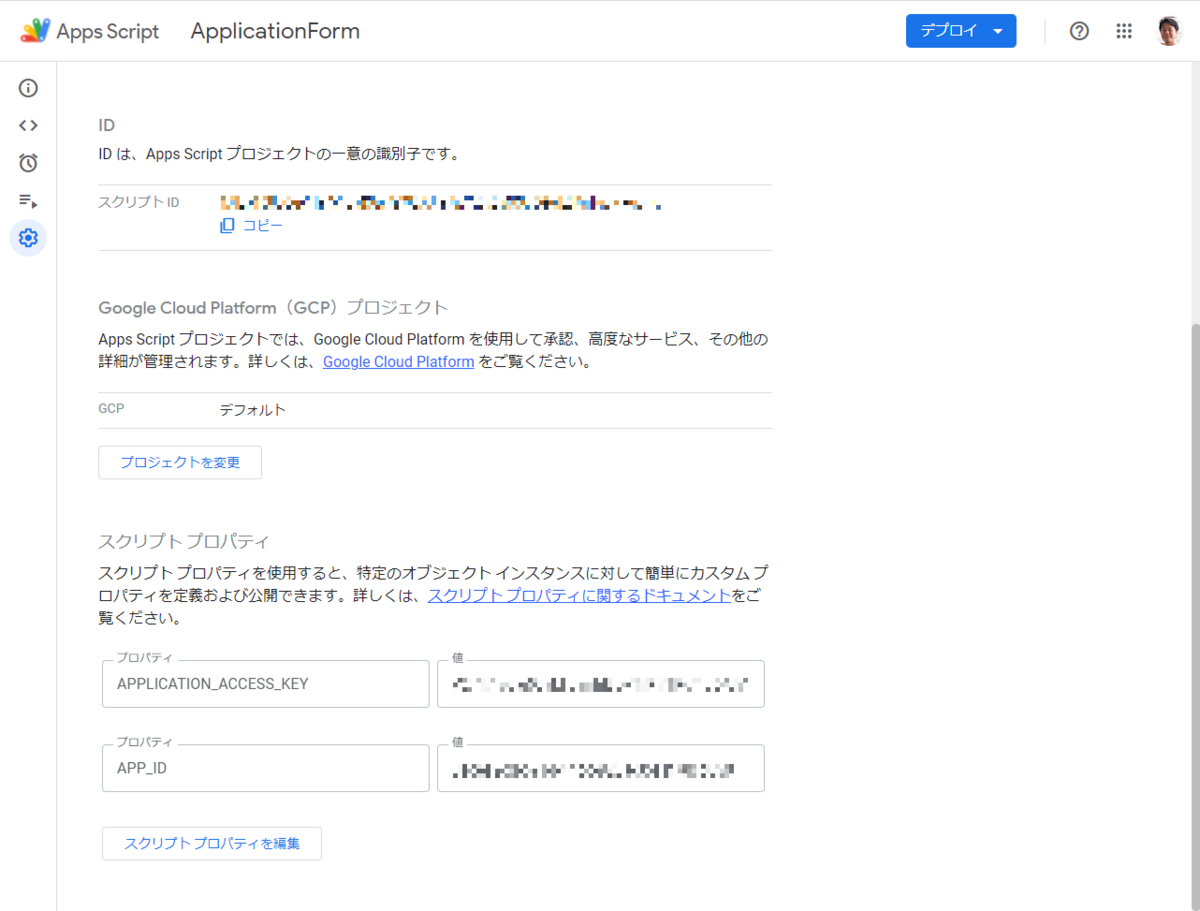Screen dimensions: 1200x911
Task: Click the Google Cloud Platform（GCP）プロジェクト heading
Action: [273, 307]
